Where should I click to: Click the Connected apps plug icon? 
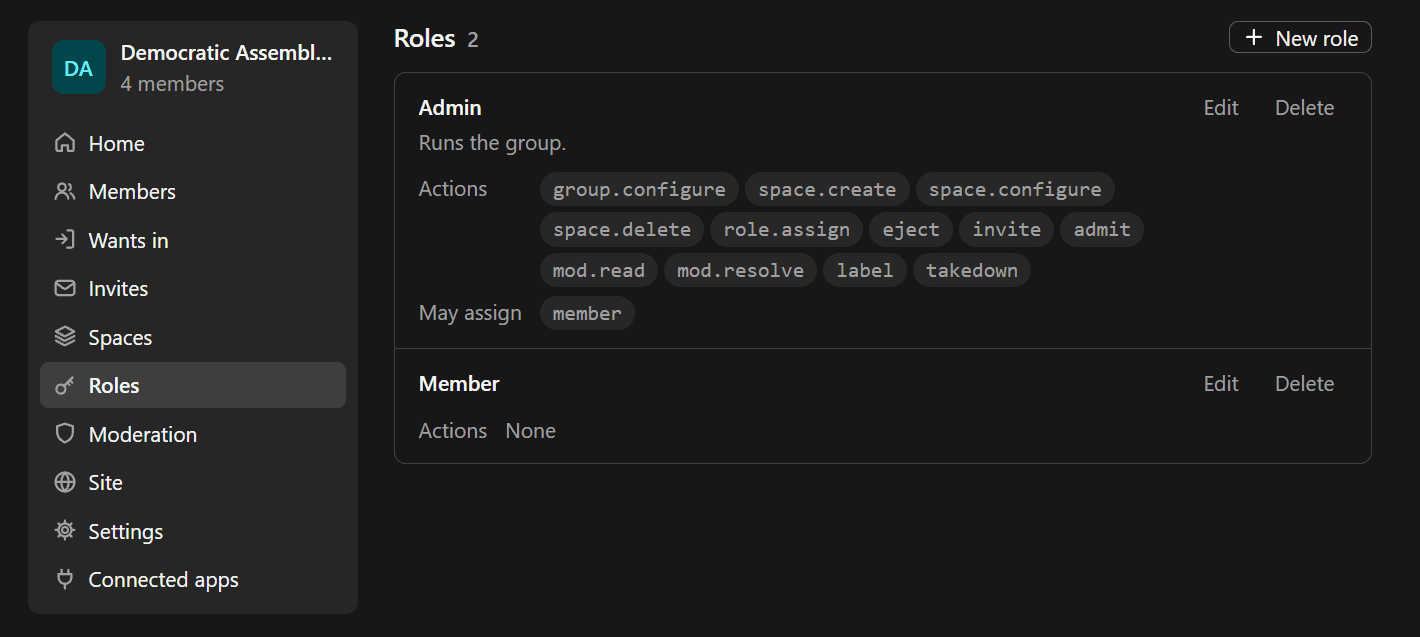tap(65, 579)
